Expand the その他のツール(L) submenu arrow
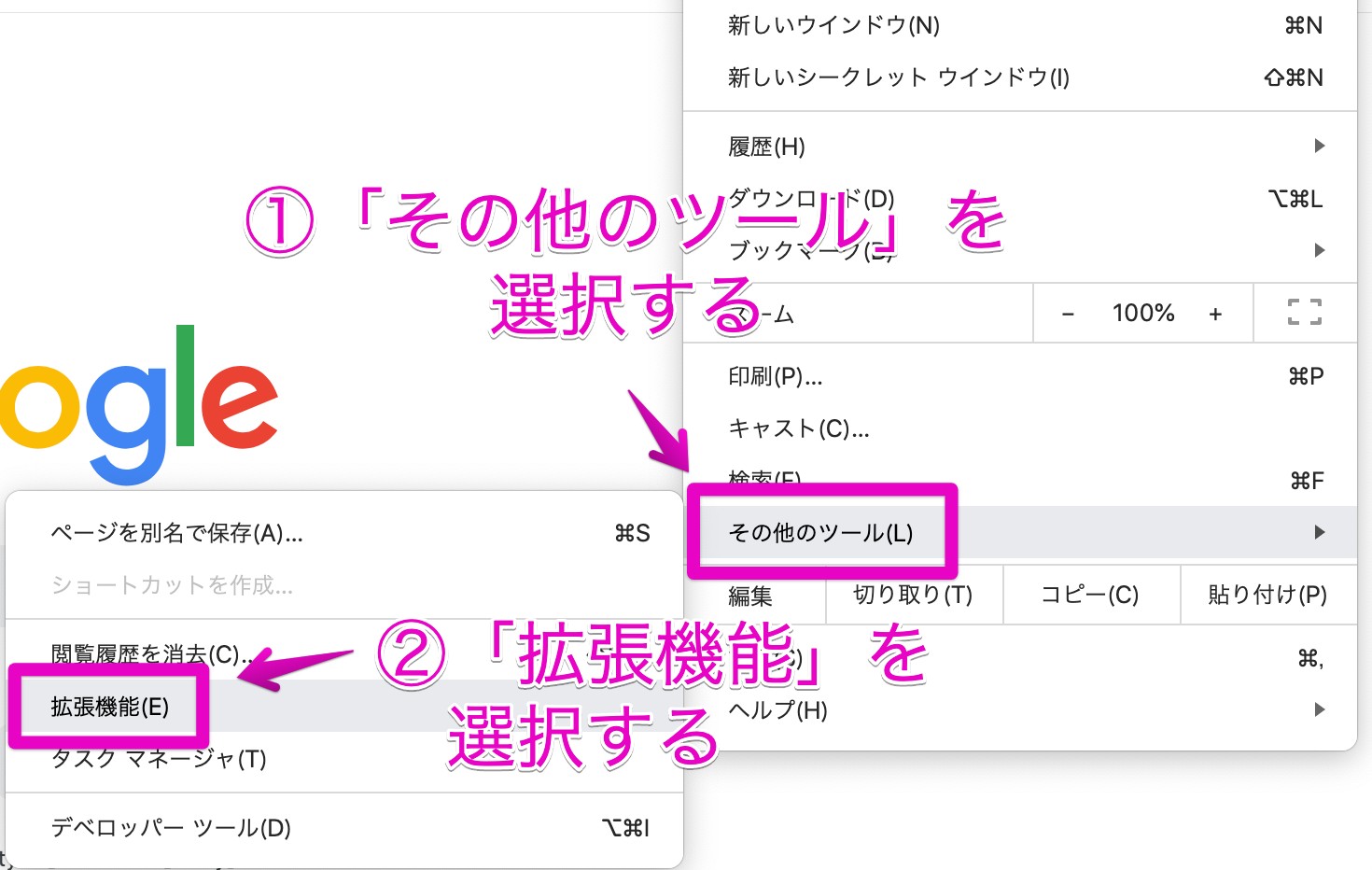Image resolution: width=1372 pixels, height=870 pixels. [1319, 532]
